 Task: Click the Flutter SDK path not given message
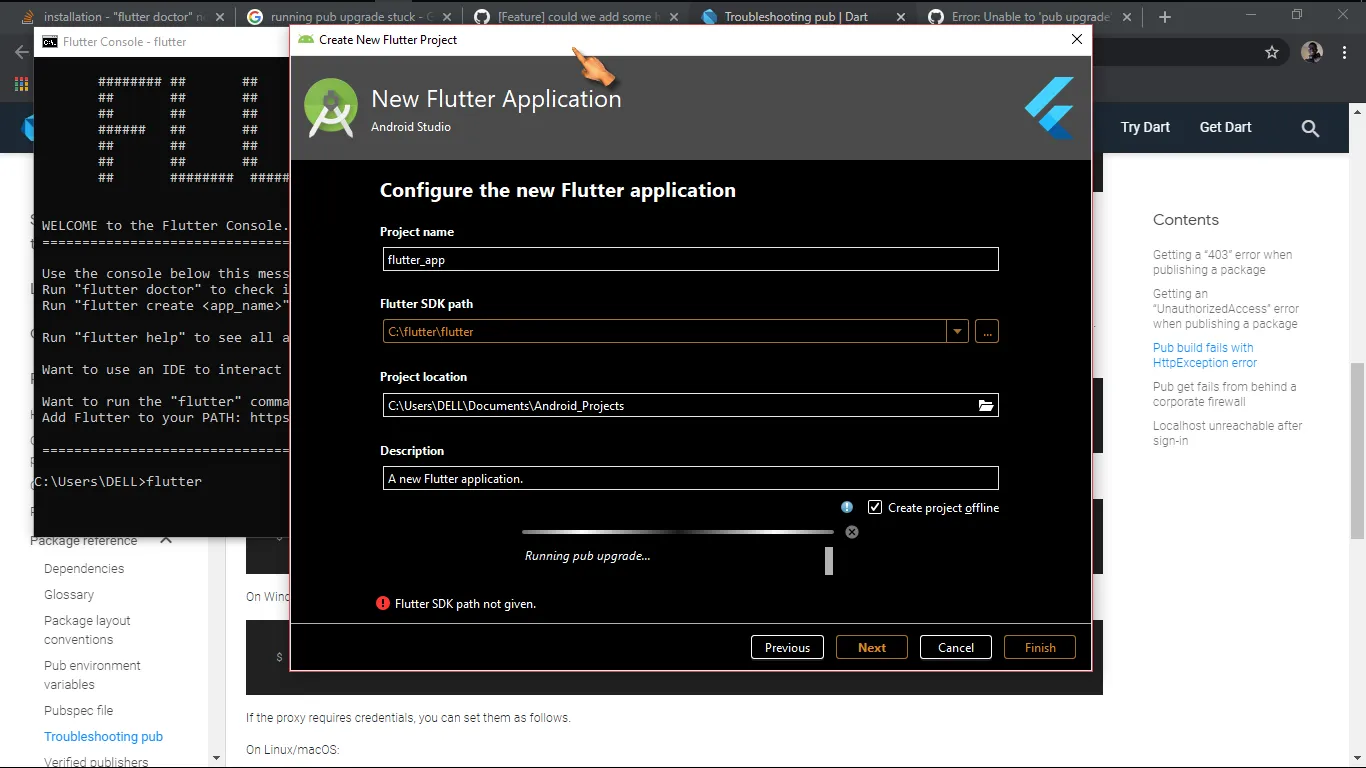465,604
